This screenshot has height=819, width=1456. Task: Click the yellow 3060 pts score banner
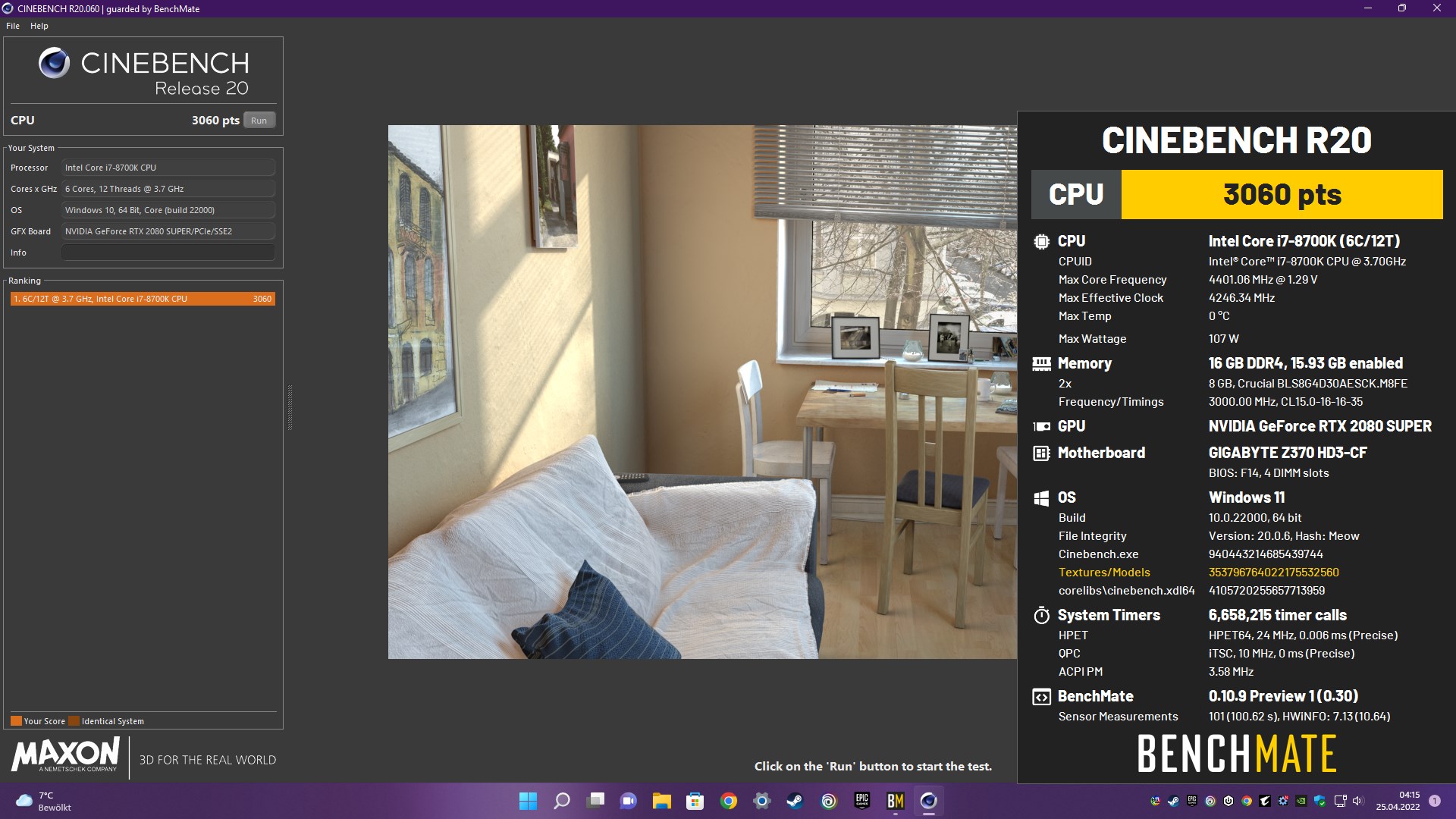(x=1282, y=195)
